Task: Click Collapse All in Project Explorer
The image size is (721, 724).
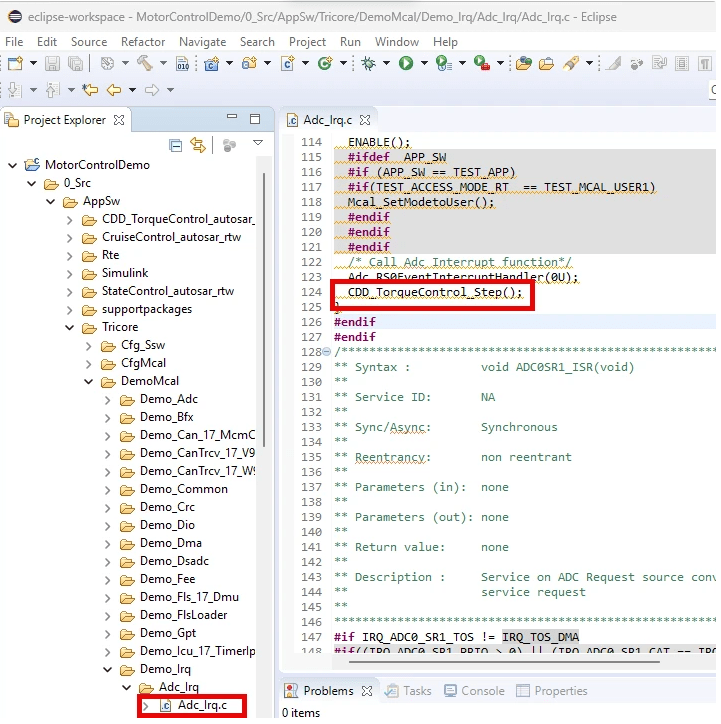Action: point(176,145)
